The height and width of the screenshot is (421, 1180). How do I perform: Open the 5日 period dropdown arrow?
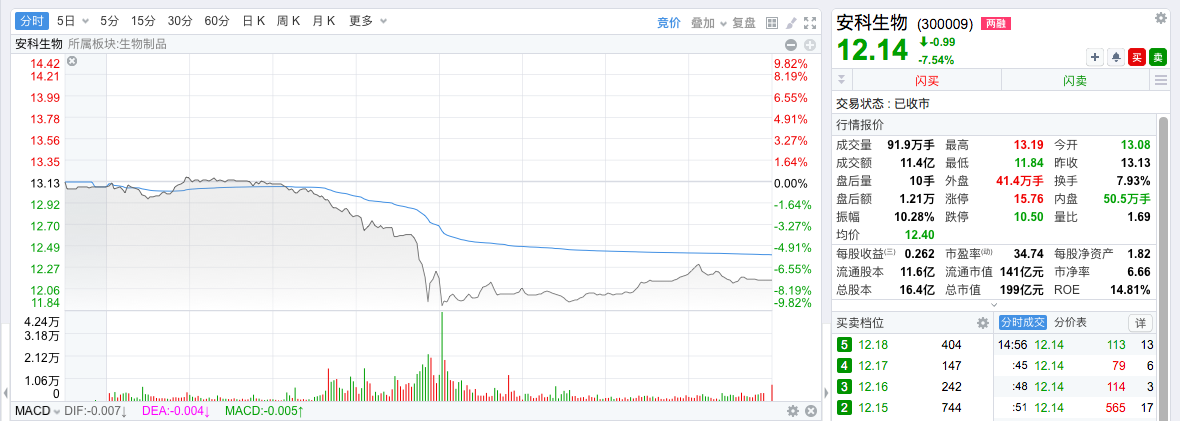tap(84, 22)
